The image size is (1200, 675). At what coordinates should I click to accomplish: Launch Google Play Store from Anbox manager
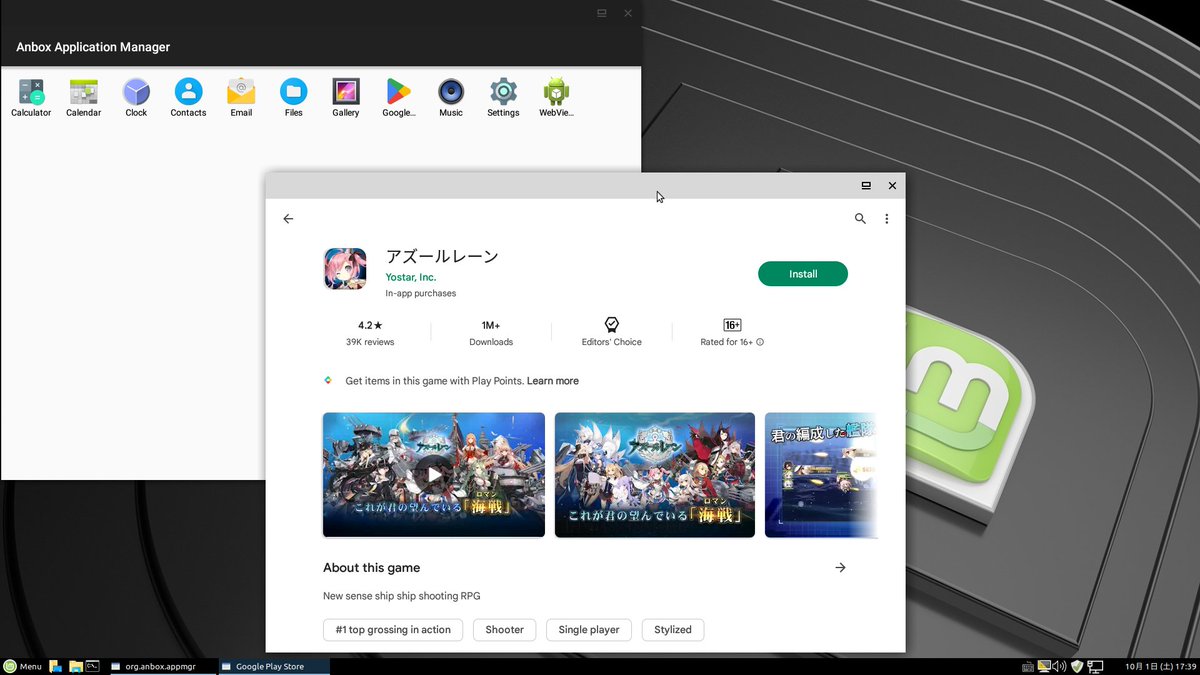pyautogui.click(x=399, y=98)
